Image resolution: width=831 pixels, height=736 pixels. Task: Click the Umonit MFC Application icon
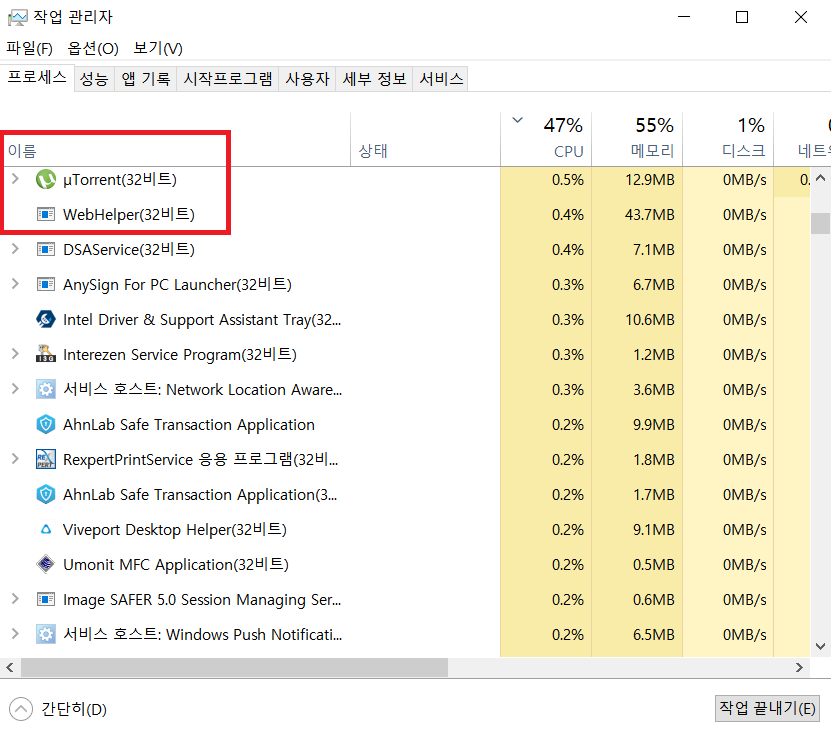46,564
